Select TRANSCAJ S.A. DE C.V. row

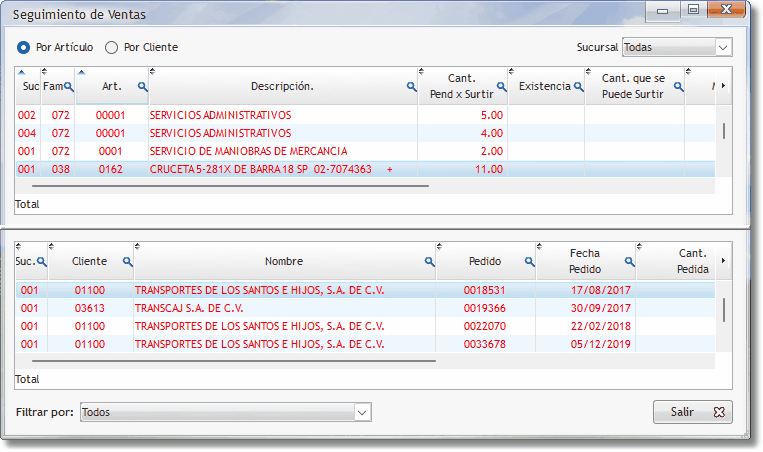click(x=365, y=308)
